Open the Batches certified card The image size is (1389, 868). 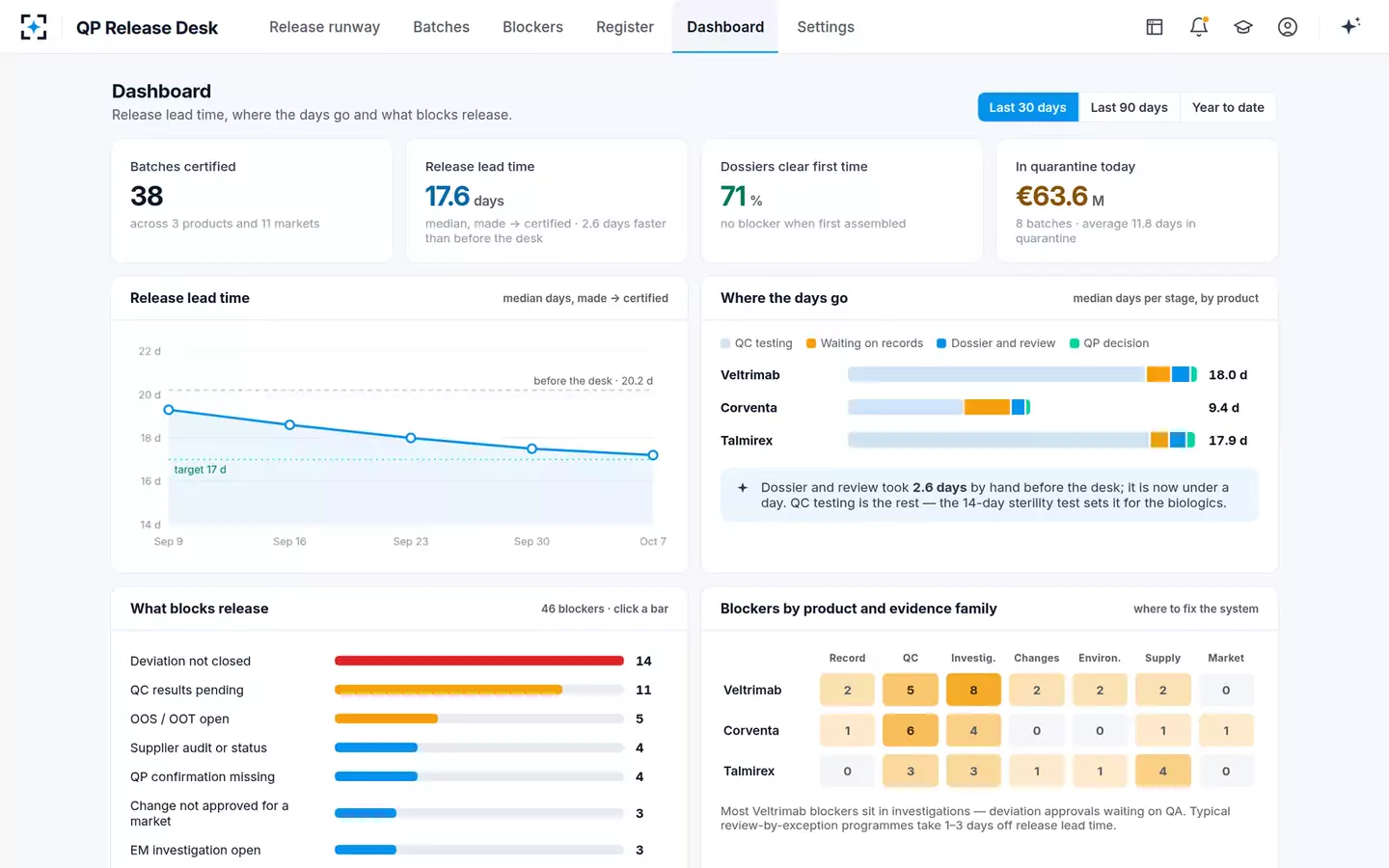pos(252,201)
